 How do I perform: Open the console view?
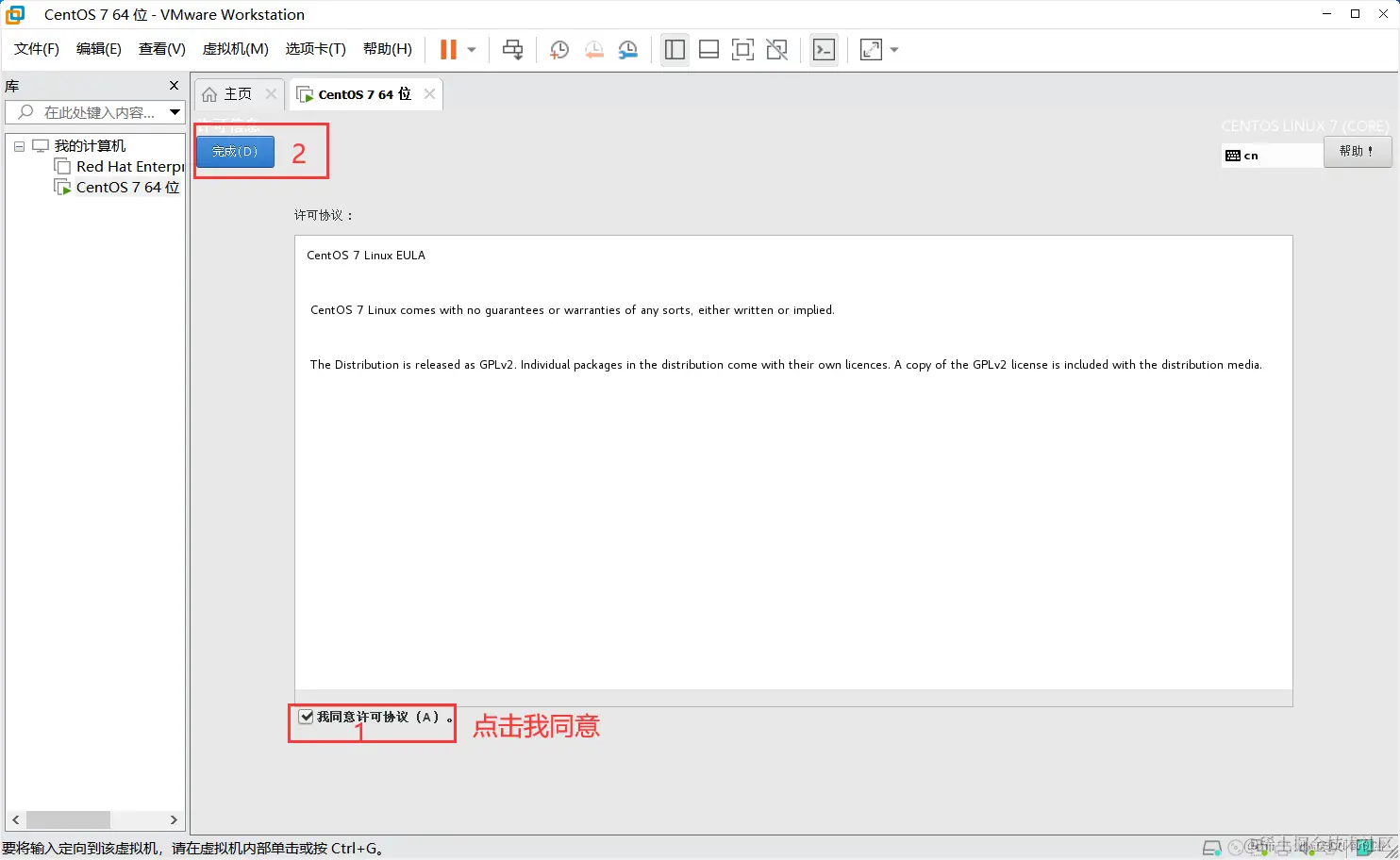824,50
